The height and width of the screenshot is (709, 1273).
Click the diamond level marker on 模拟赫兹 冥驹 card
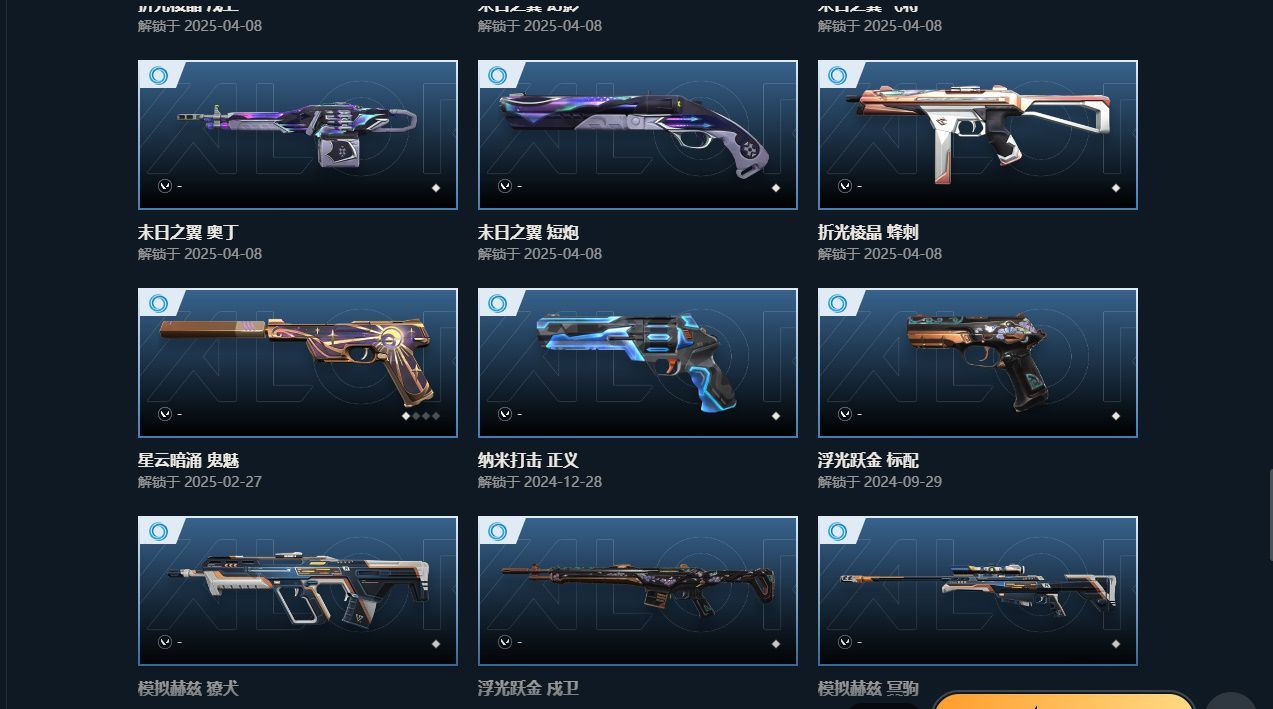point(1116,643)
